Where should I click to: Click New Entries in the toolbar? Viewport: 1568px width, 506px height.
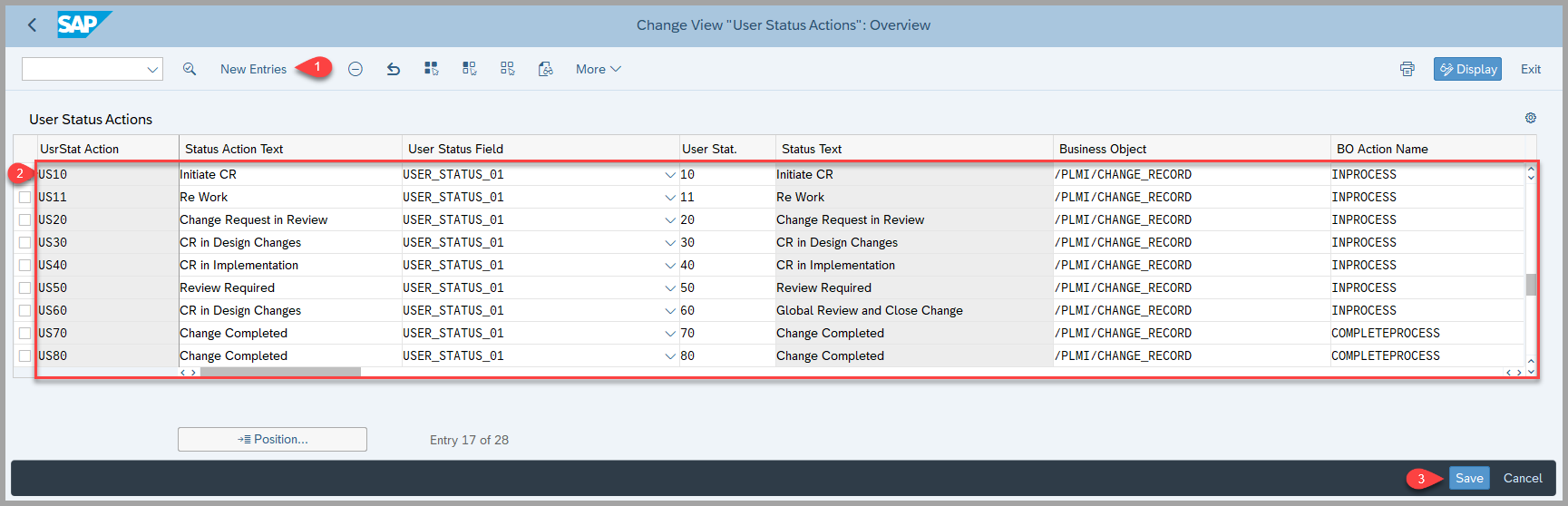pyautogui.click(x=253, y=69)
